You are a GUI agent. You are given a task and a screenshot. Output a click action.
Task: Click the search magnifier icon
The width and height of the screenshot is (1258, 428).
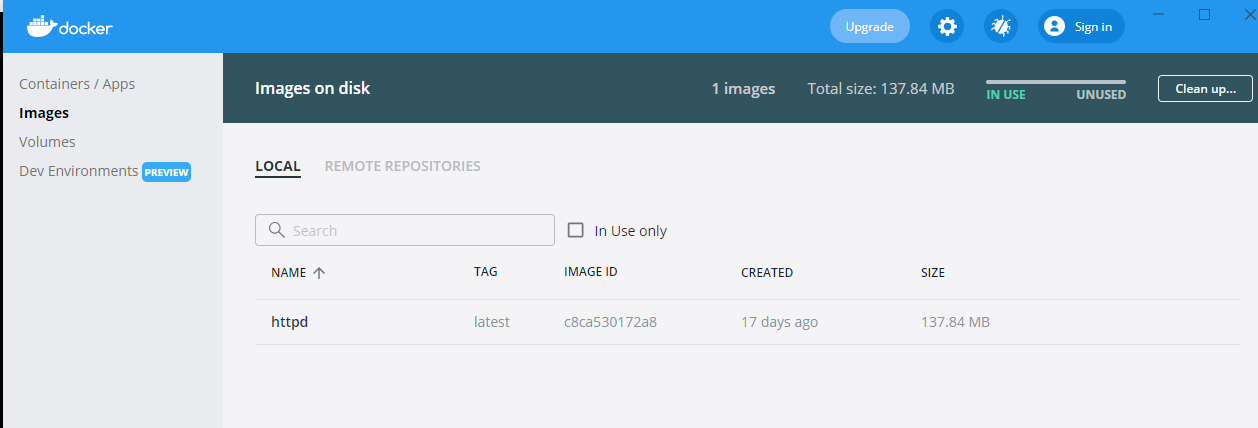click(x=278, y=230)
